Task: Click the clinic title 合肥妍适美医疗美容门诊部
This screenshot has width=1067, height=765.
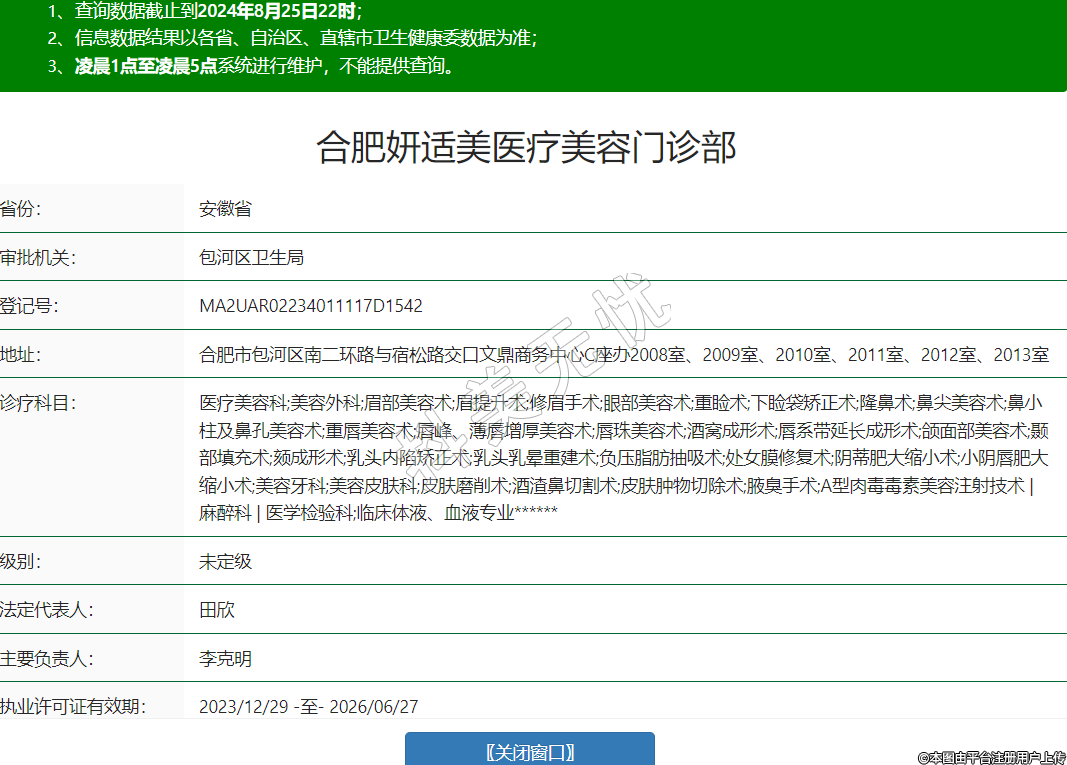Action: 526,147
